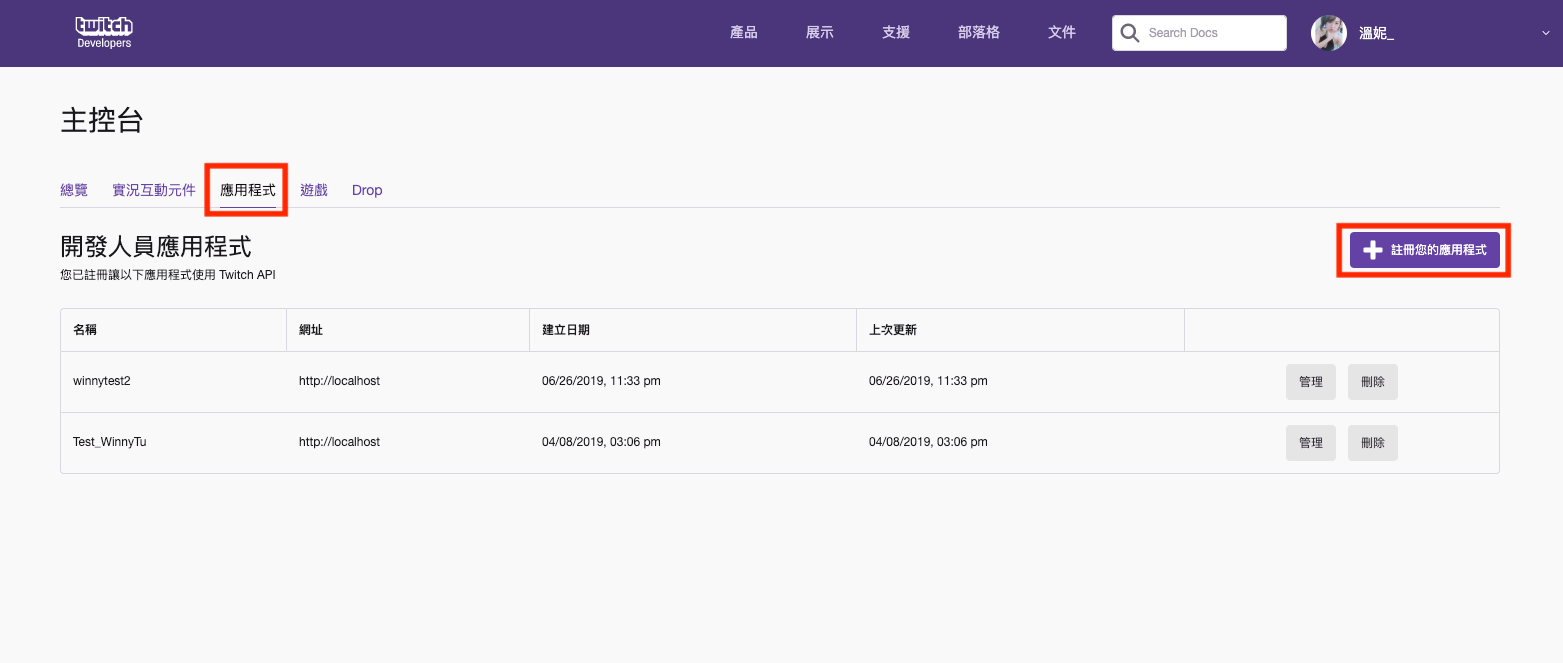
Task: Click created date 04/08/2019, 03:06 pm
Action: coord(601,442)
